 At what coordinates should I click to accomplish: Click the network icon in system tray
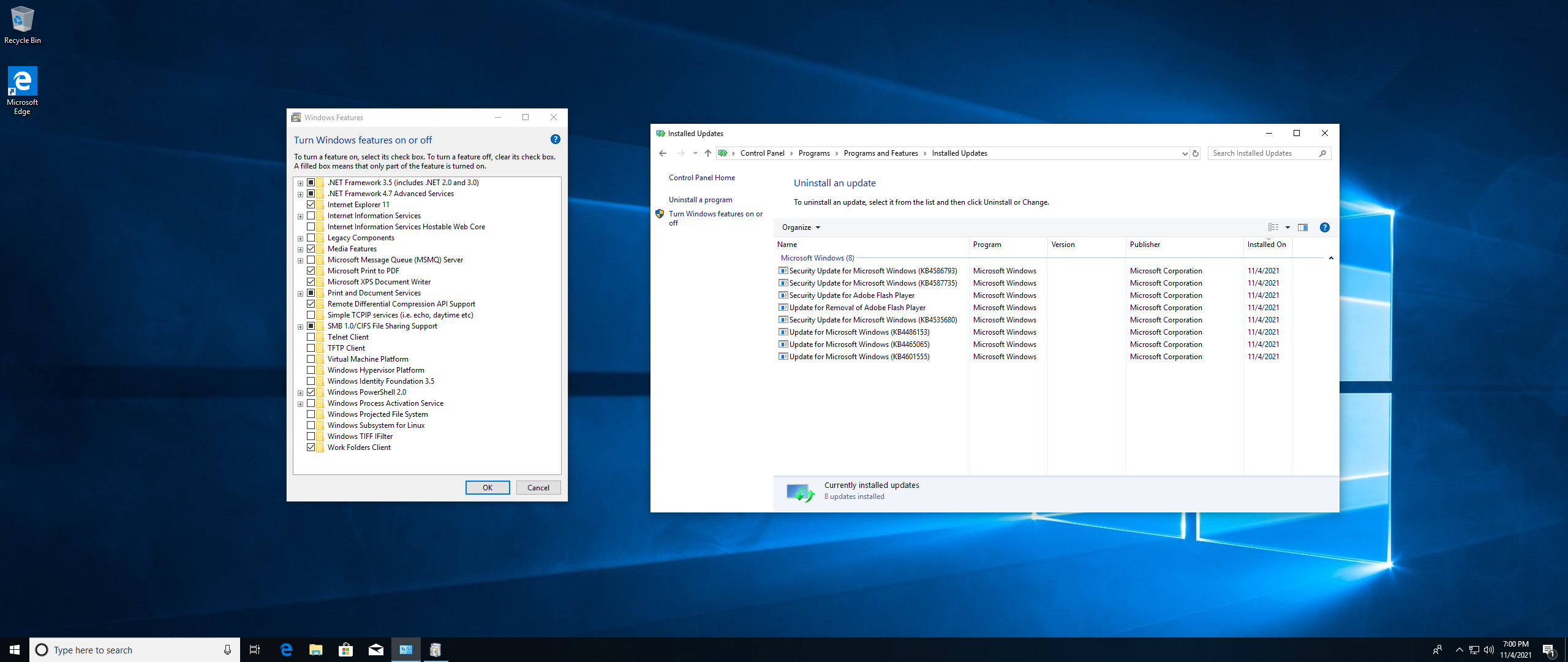[x=1474, y=650]
